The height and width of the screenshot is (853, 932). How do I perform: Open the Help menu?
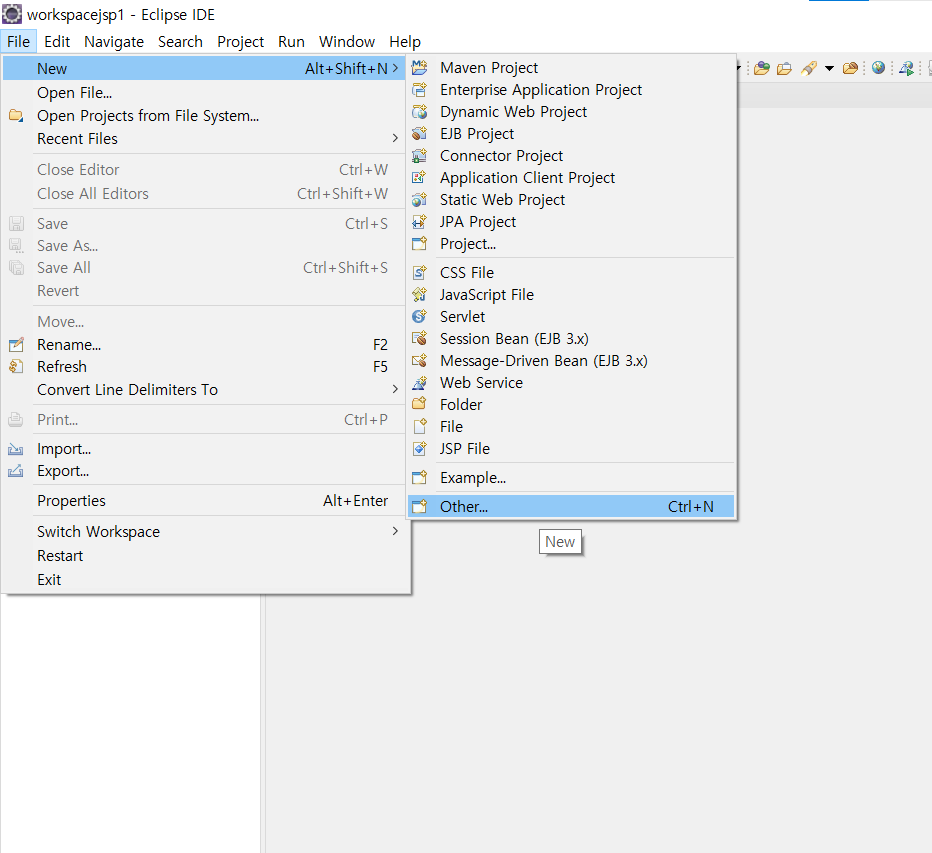405,42
